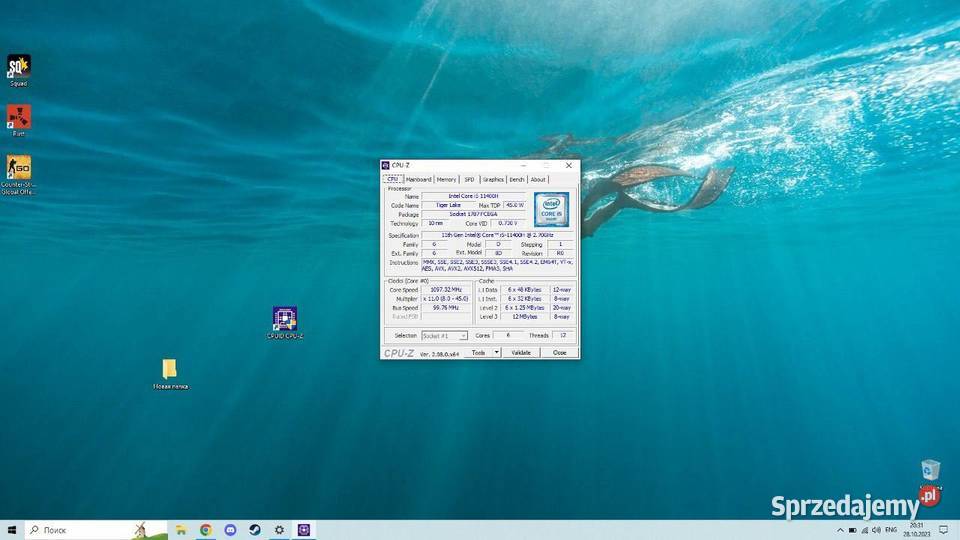Screen dimensions: 960x540
Task: Click the Socket 1787 FCBGA package value
Action: [473, 214]
